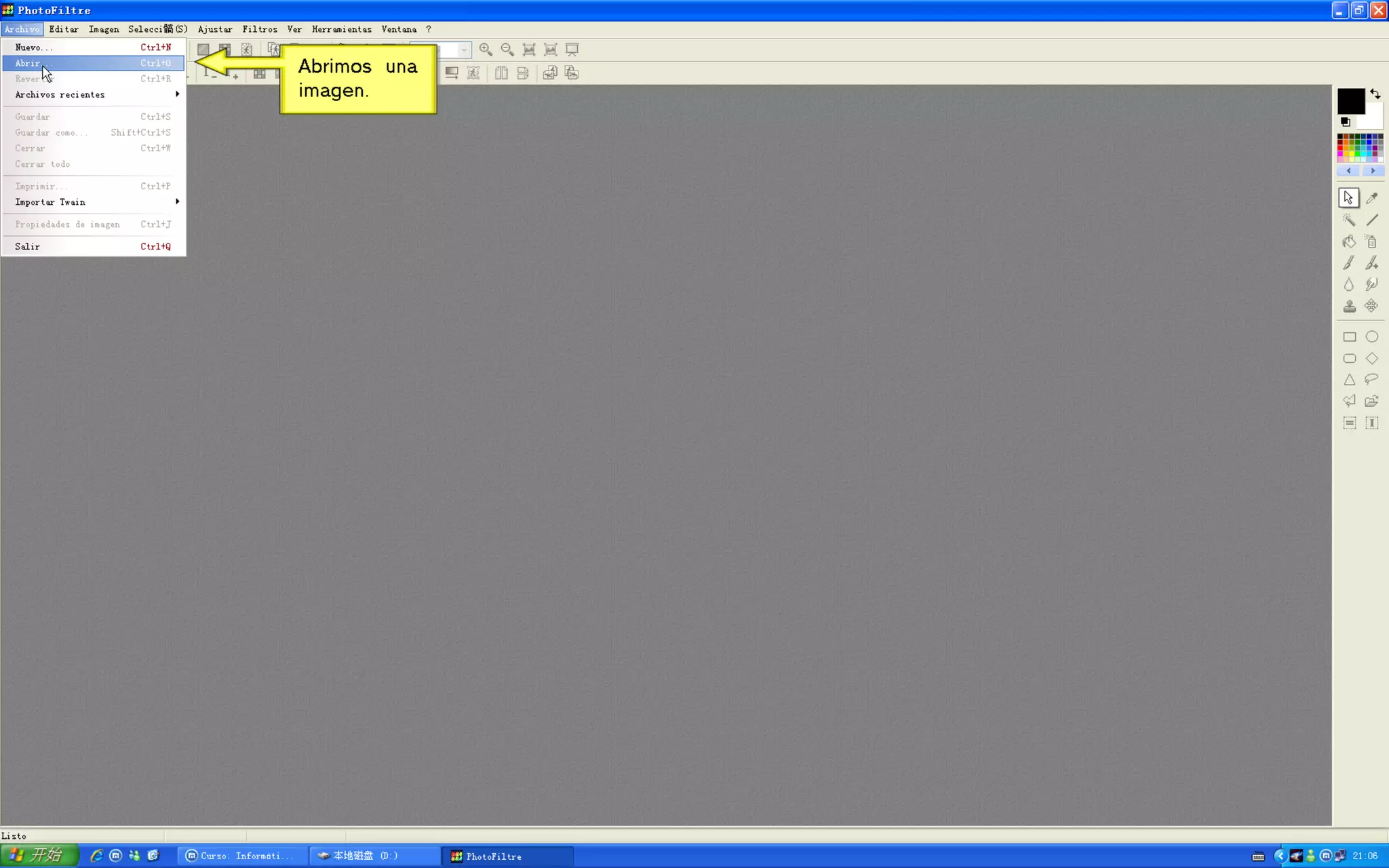1389x868 pixels.
Task: Show next palette colors with right arrow
Action: pos(1373,171)
